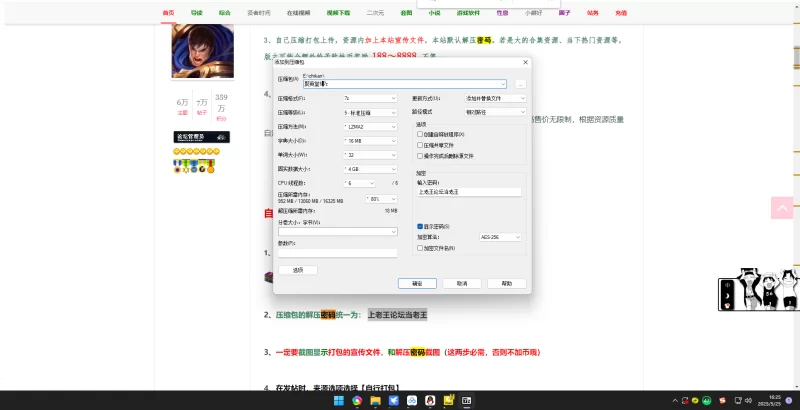Open memory usage dropdown showing 80%
Image resolution: width=800 pixels, height=410 pixels.
[382, 199]
